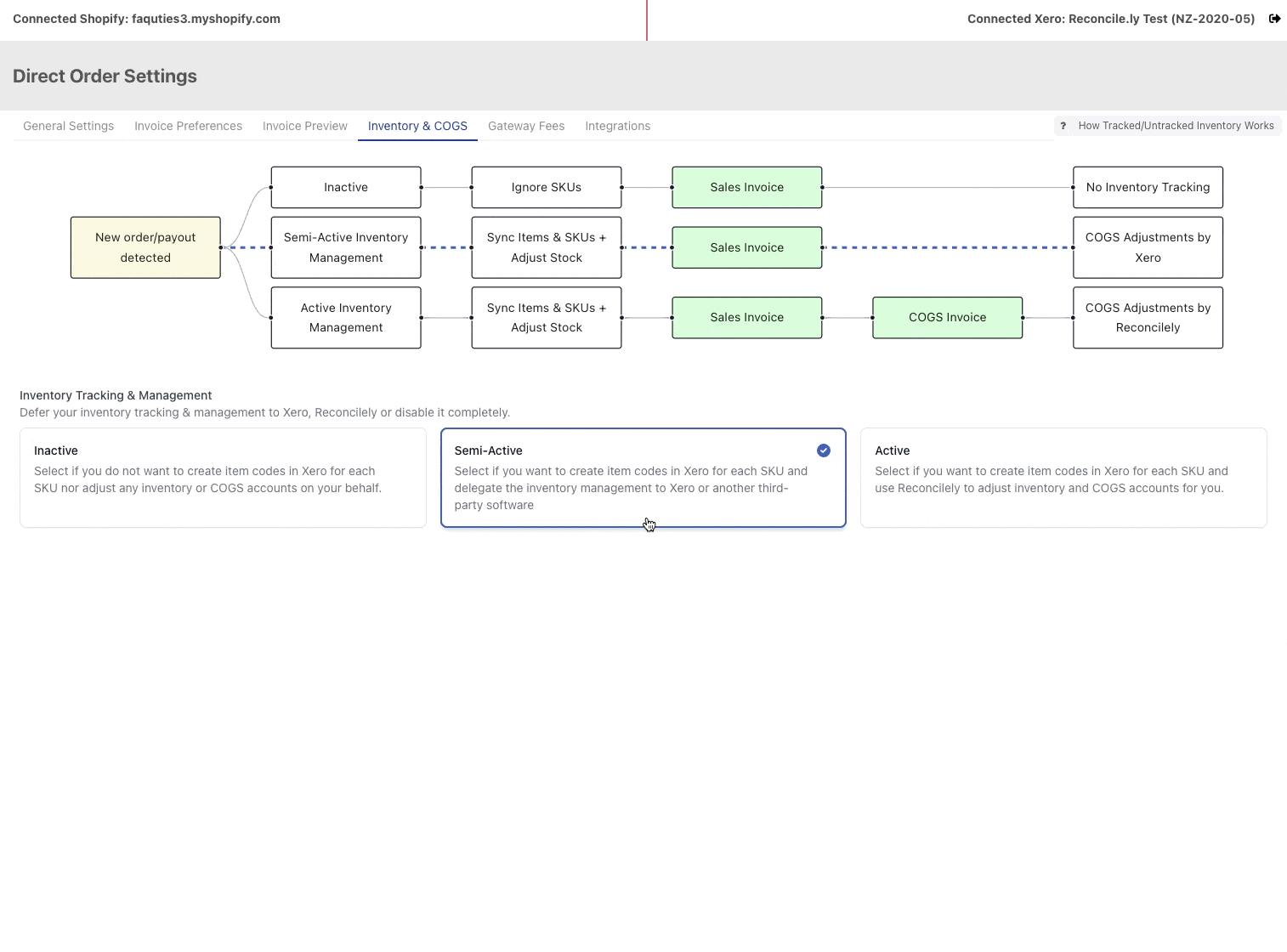Click the COGS Invoice flowchart box
The height and width of the screenshot is (952, 1287).
947,317
